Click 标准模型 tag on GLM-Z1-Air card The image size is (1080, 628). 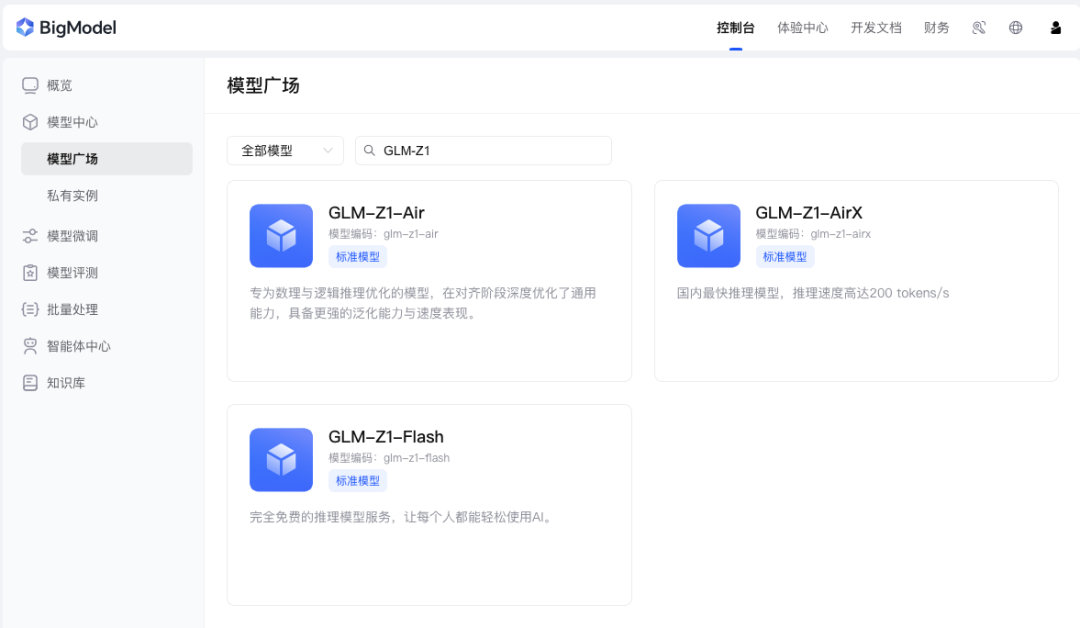pos(357,257)
